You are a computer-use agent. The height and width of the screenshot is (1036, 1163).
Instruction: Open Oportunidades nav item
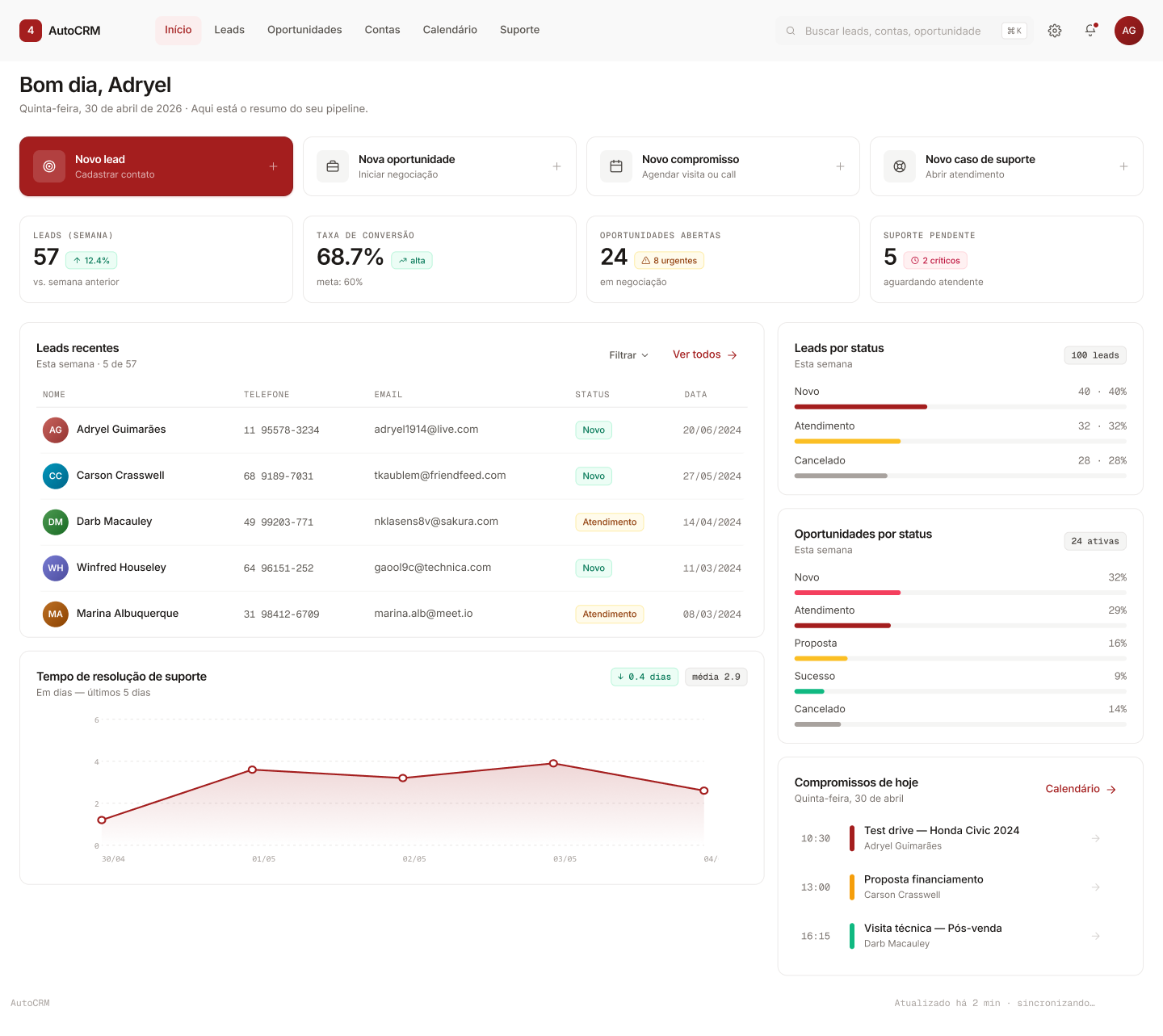pos(304,30)
